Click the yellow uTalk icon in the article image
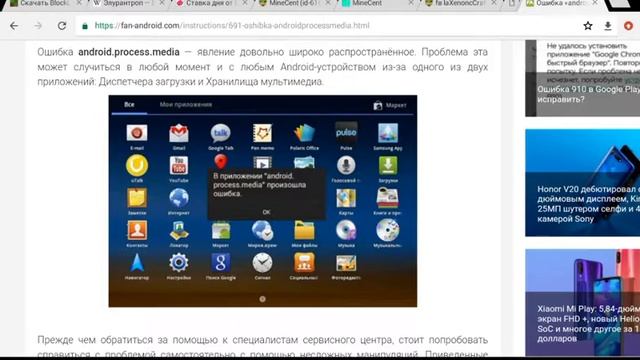Image resolution: width=640 pixels, height=360 pixels. pos(137,165)
